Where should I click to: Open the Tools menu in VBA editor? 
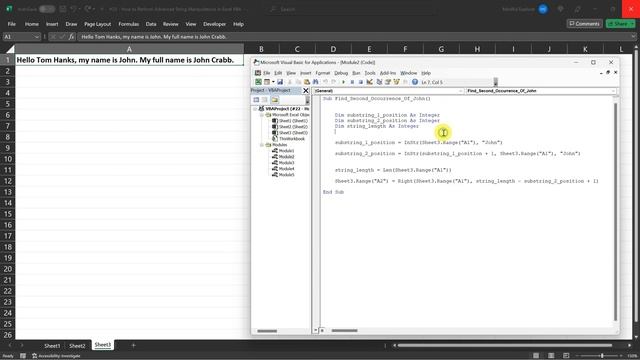370,73
